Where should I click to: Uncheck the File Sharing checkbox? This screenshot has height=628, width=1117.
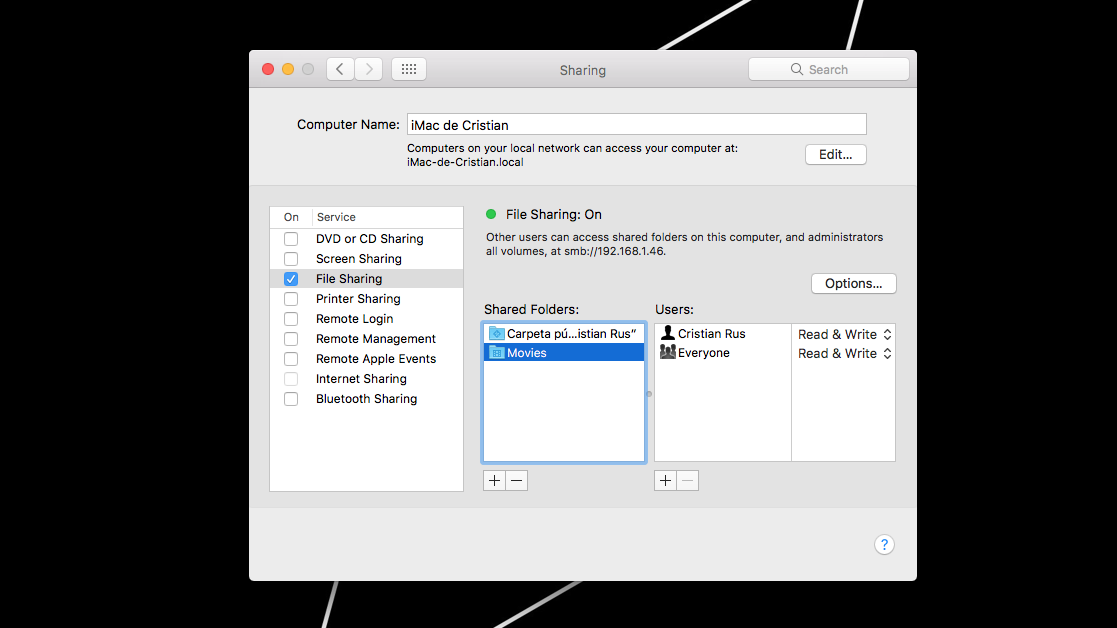click(x=291, y=278)
